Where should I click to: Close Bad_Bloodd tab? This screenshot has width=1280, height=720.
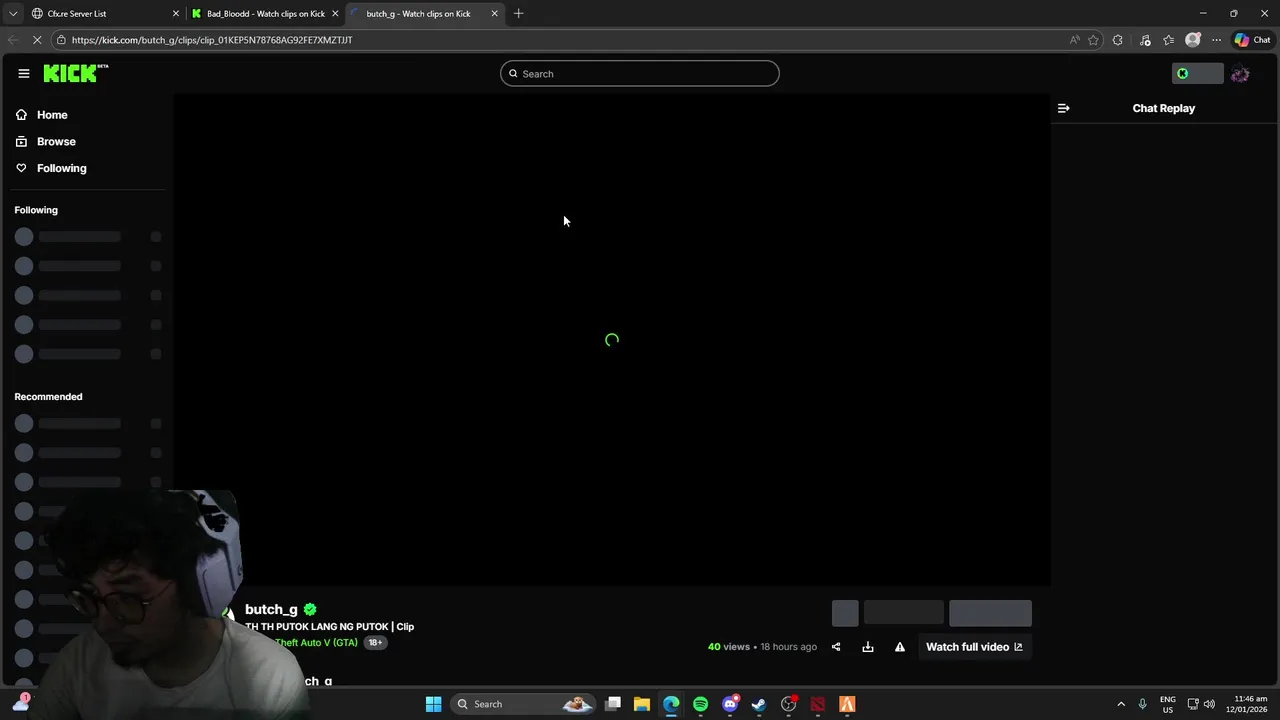(x=335, y=14)
